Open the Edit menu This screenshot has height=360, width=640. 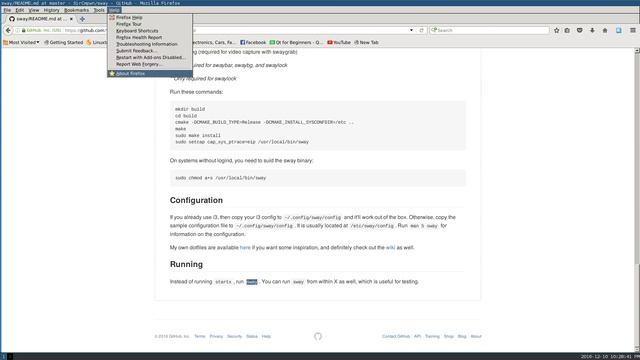click(x=20, y=10)
